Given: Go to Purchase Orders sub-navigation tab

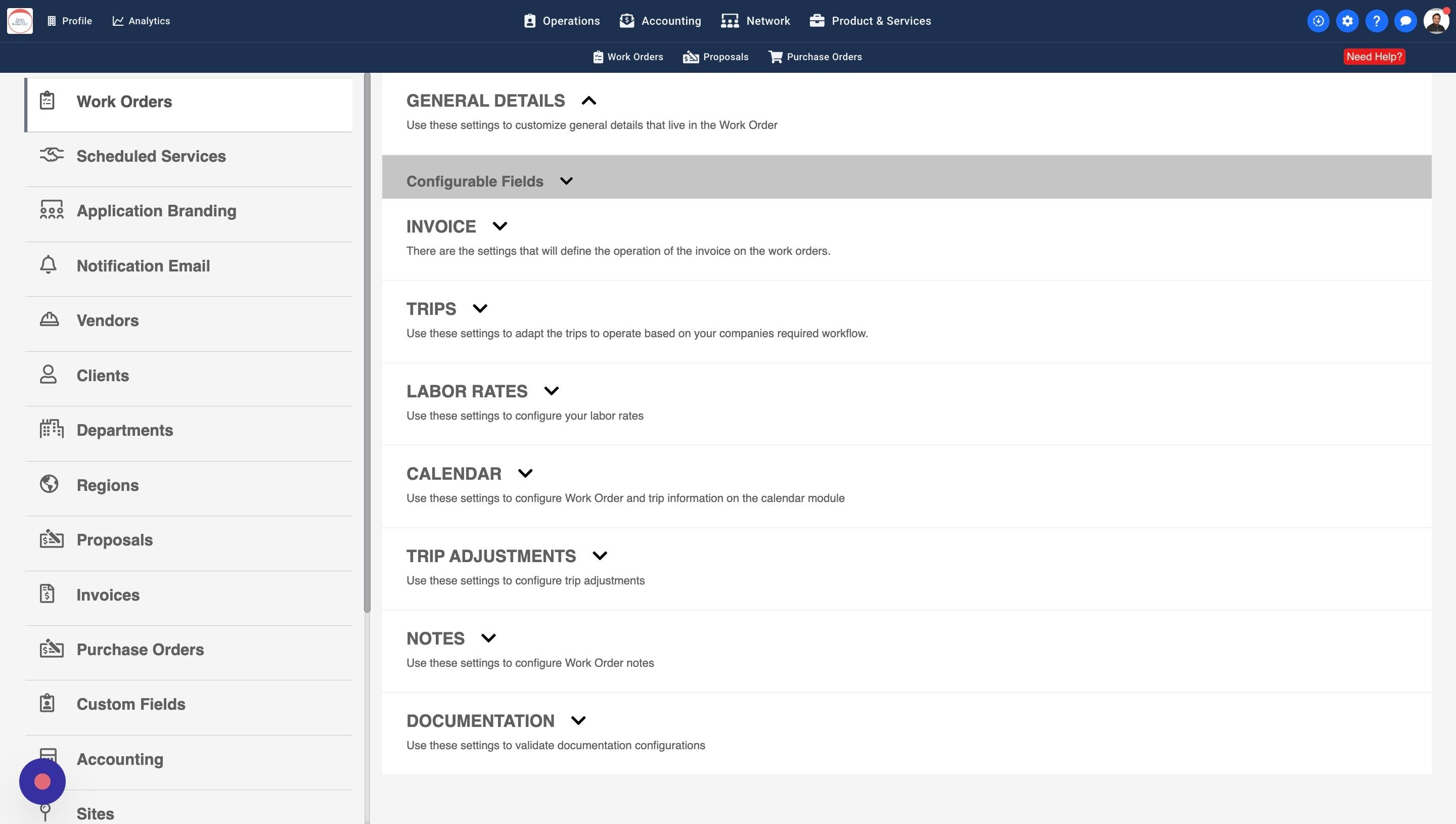Looking at the screenshot, I should [815, 57].
